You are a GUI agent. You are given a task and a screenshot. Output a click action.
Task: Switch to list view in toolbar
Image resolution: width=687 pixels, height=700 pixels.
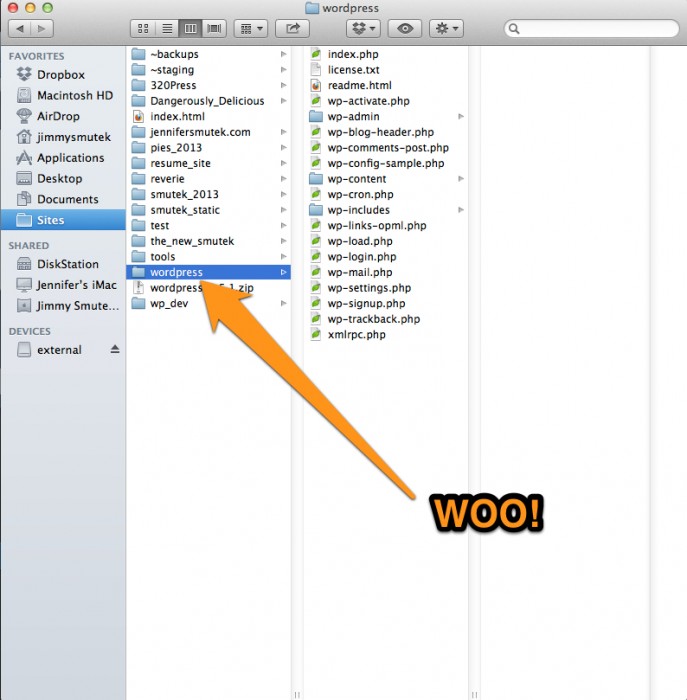(167, 29)
